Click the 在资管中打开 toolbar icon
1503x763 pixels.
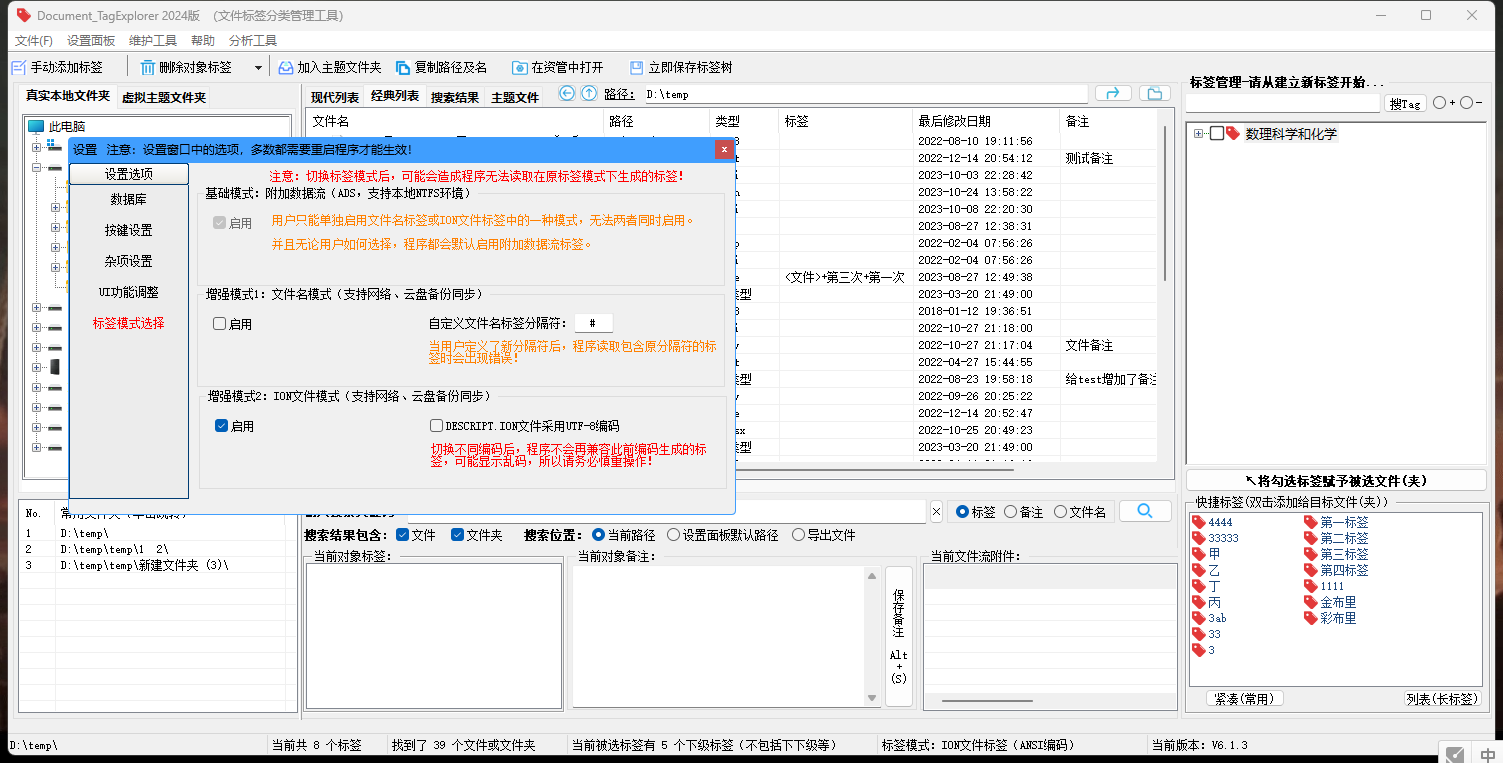[x=520, y=68]
